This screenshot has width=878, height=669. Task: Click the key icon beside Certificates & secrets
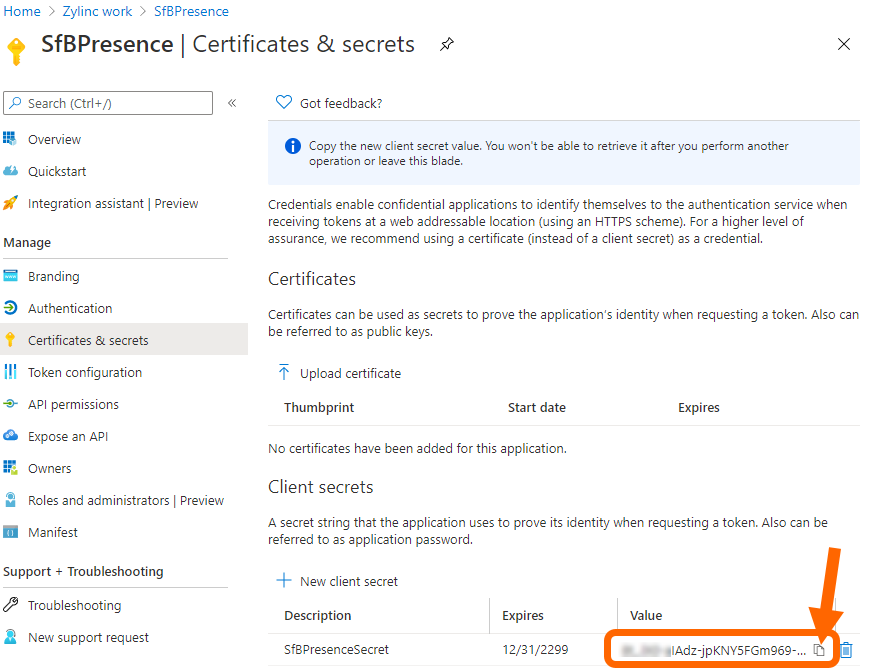pyautogui.click(x=10, y=339)
